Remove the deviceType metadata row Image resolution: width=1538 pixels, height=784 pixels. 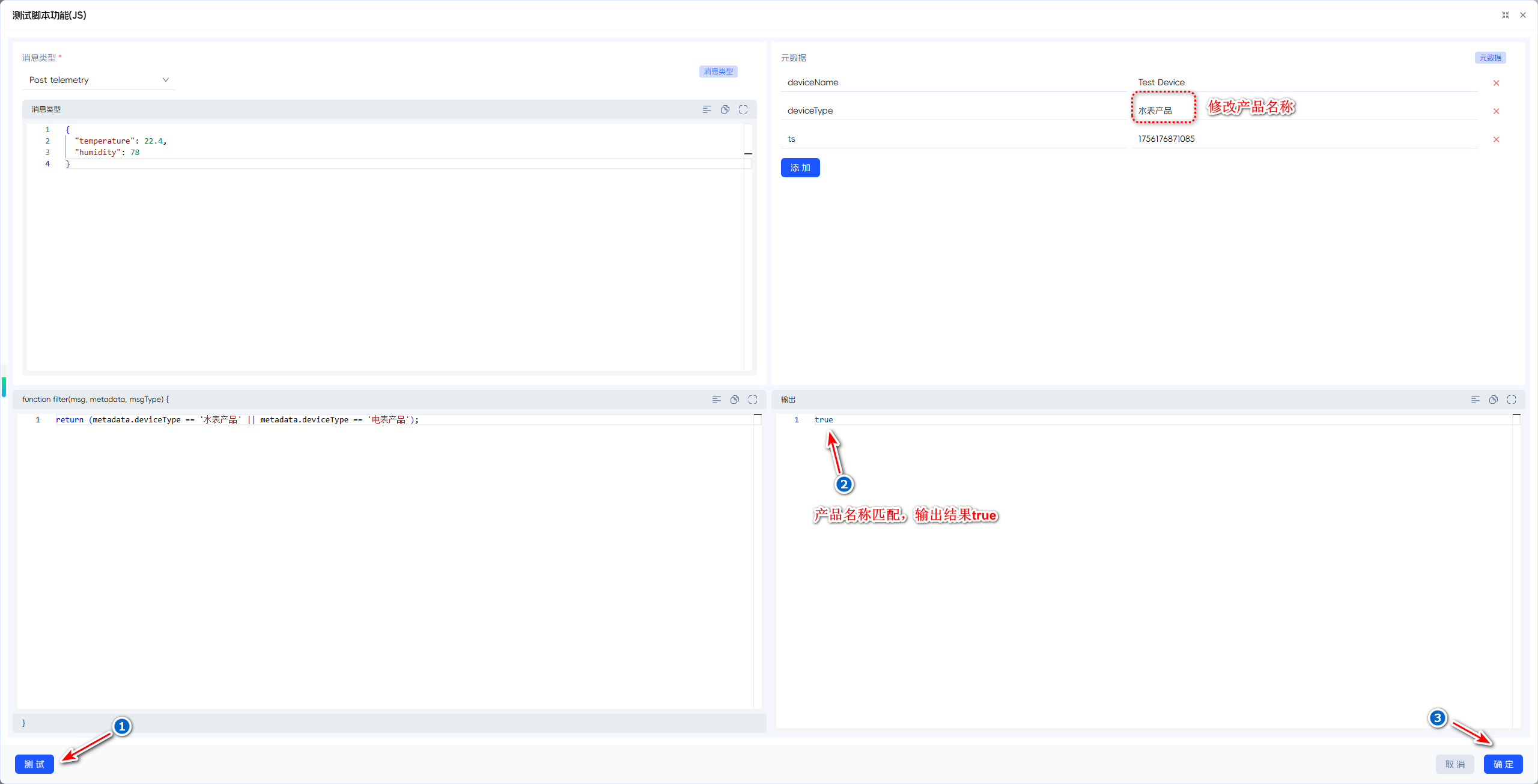point(1496,111)
